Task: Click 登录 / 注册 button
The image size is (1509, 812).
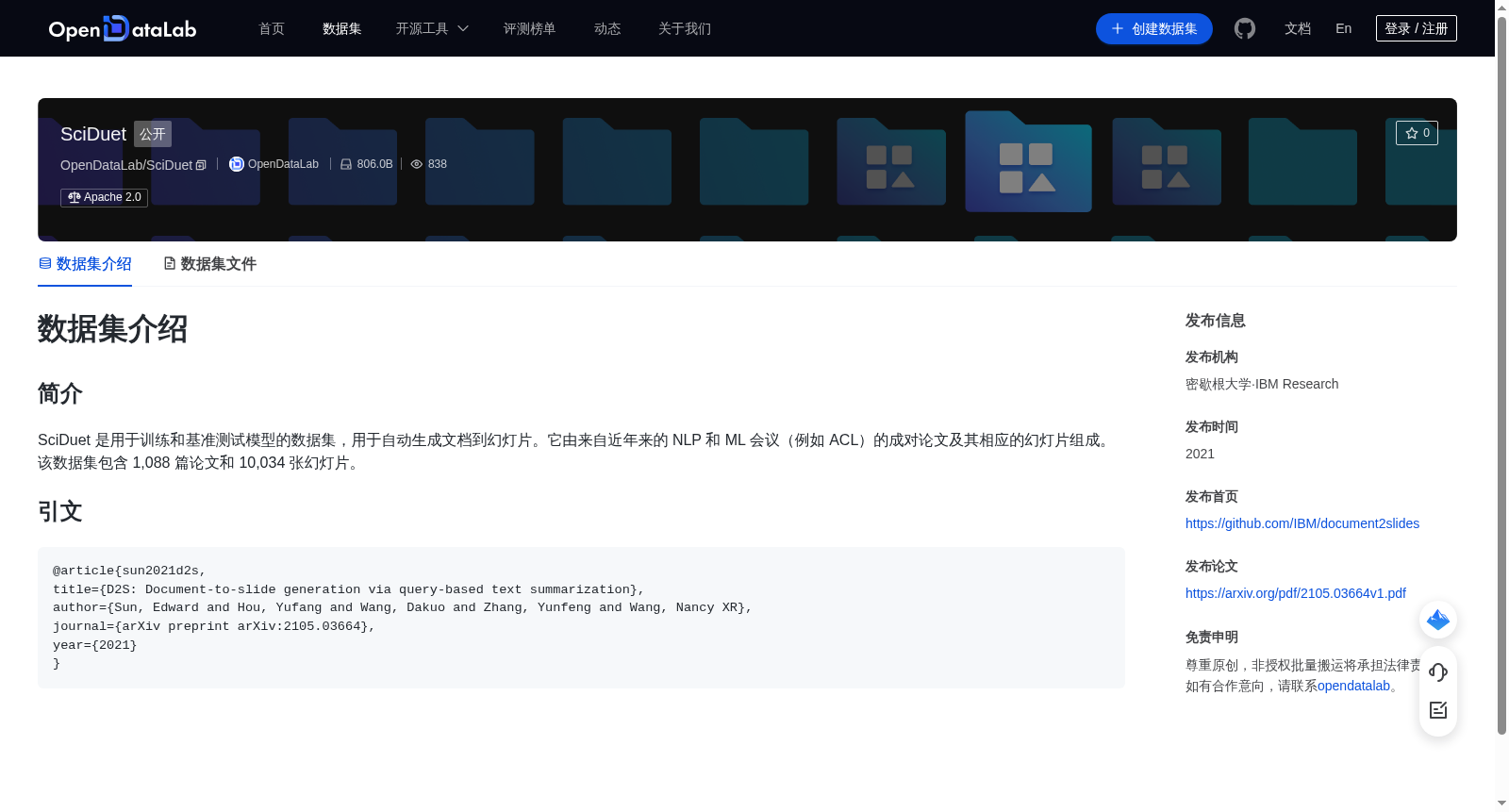Action: click(1417, 29)
